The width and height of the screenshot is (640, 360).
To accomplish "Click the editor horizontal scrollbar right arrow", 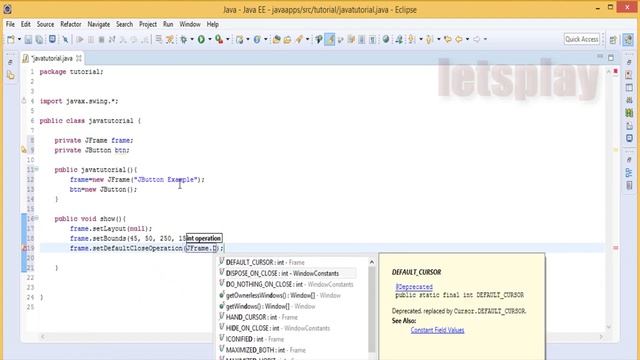I will (x=601, y=337).
